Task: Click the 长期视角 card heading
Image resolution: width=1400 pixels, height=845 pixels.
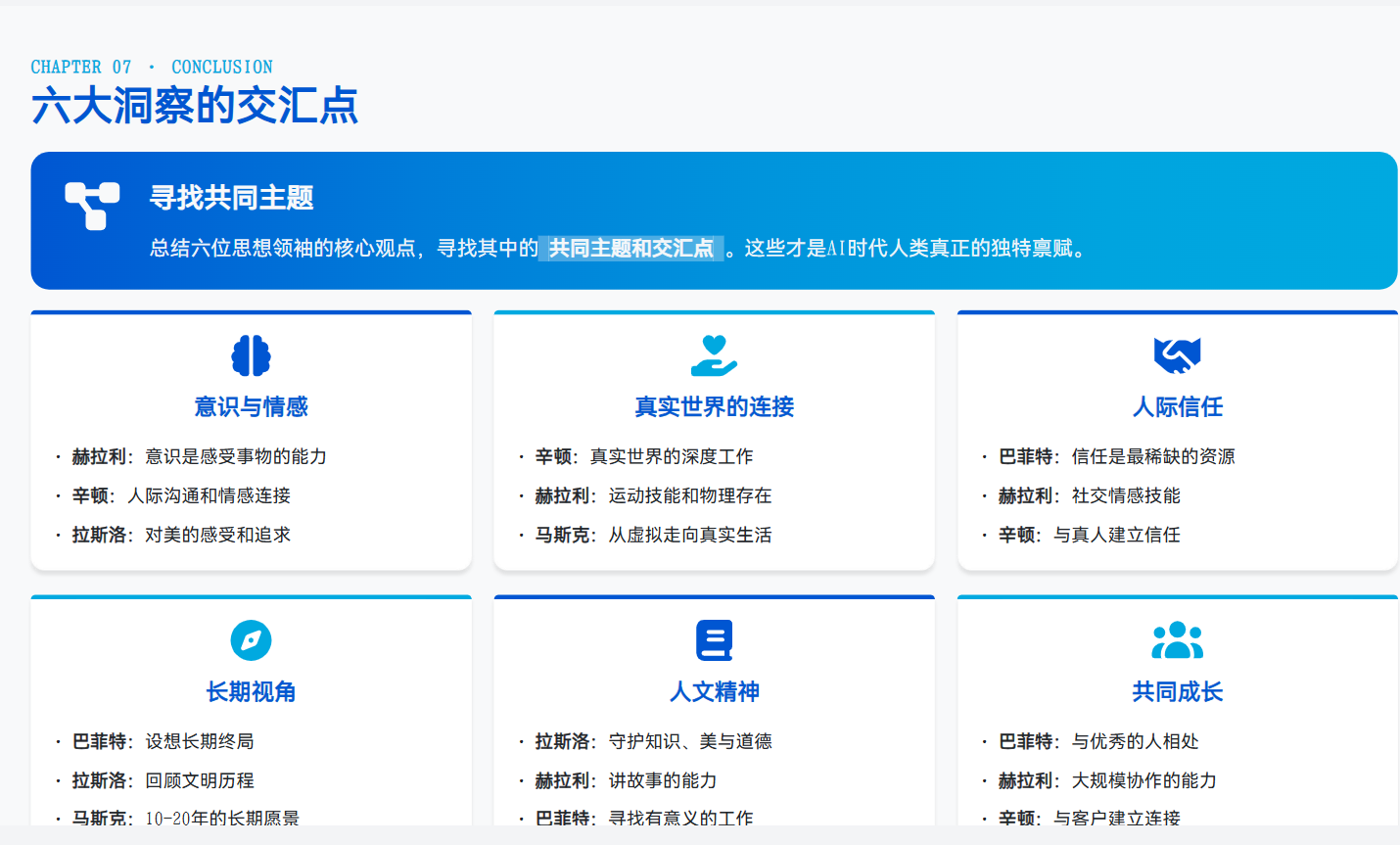Action: [x=251, y=691]
